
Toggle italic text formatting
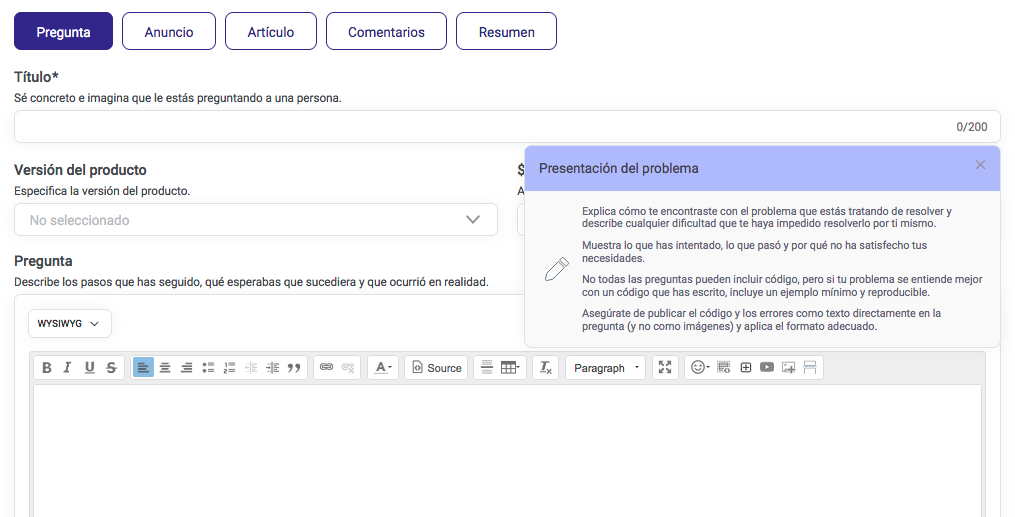click(67, 368)
